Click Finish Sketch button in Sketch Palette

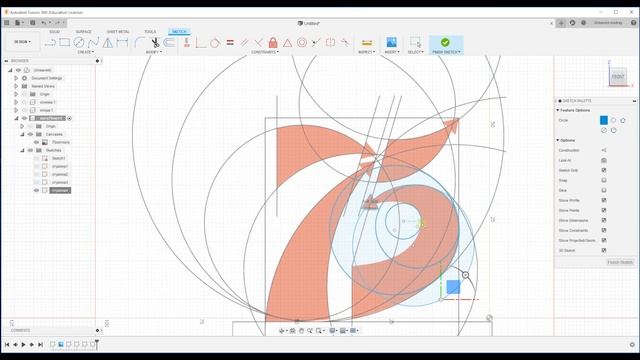point(620,262)
